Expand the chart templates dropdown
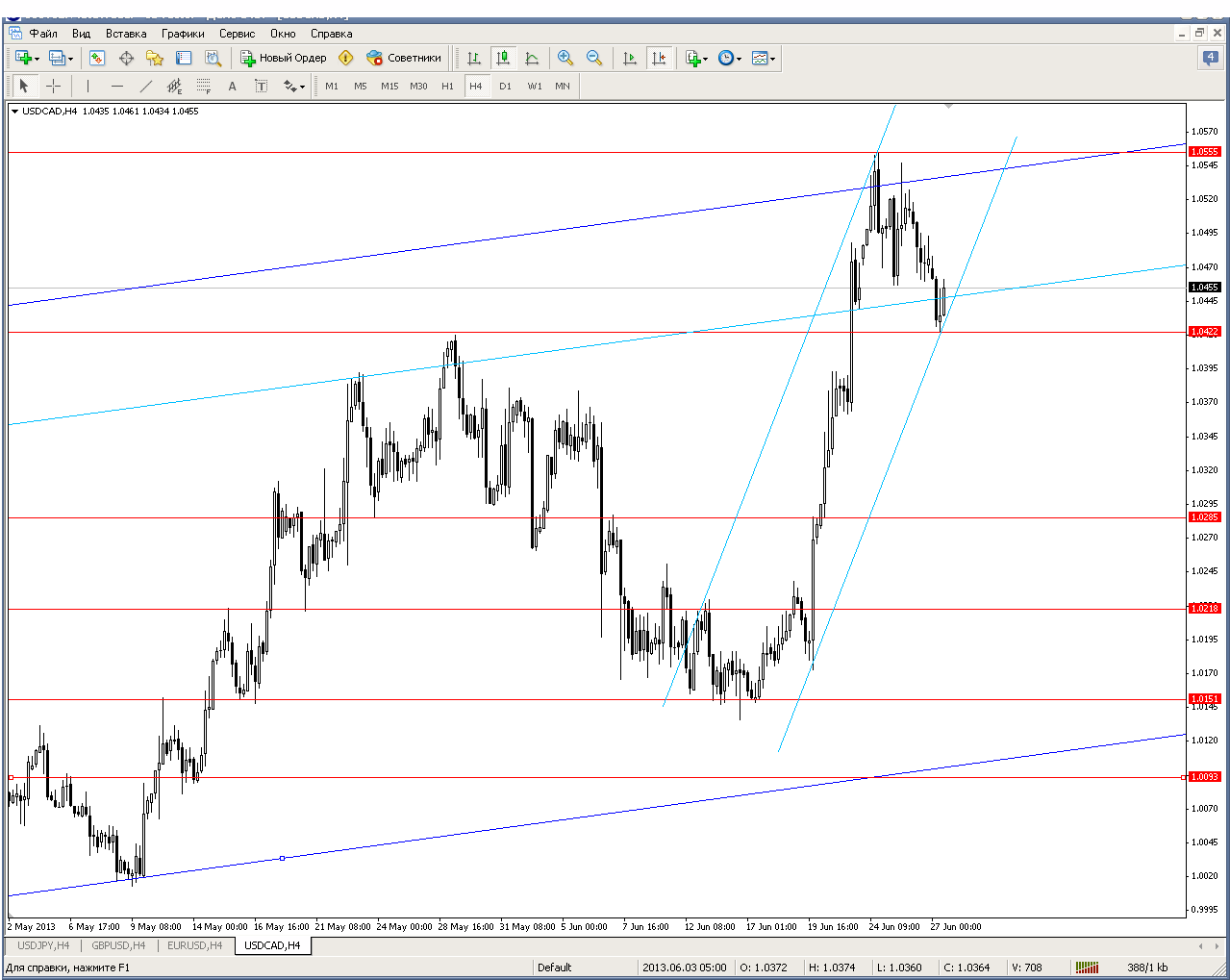1230x980 pixels. pos(772,60)
